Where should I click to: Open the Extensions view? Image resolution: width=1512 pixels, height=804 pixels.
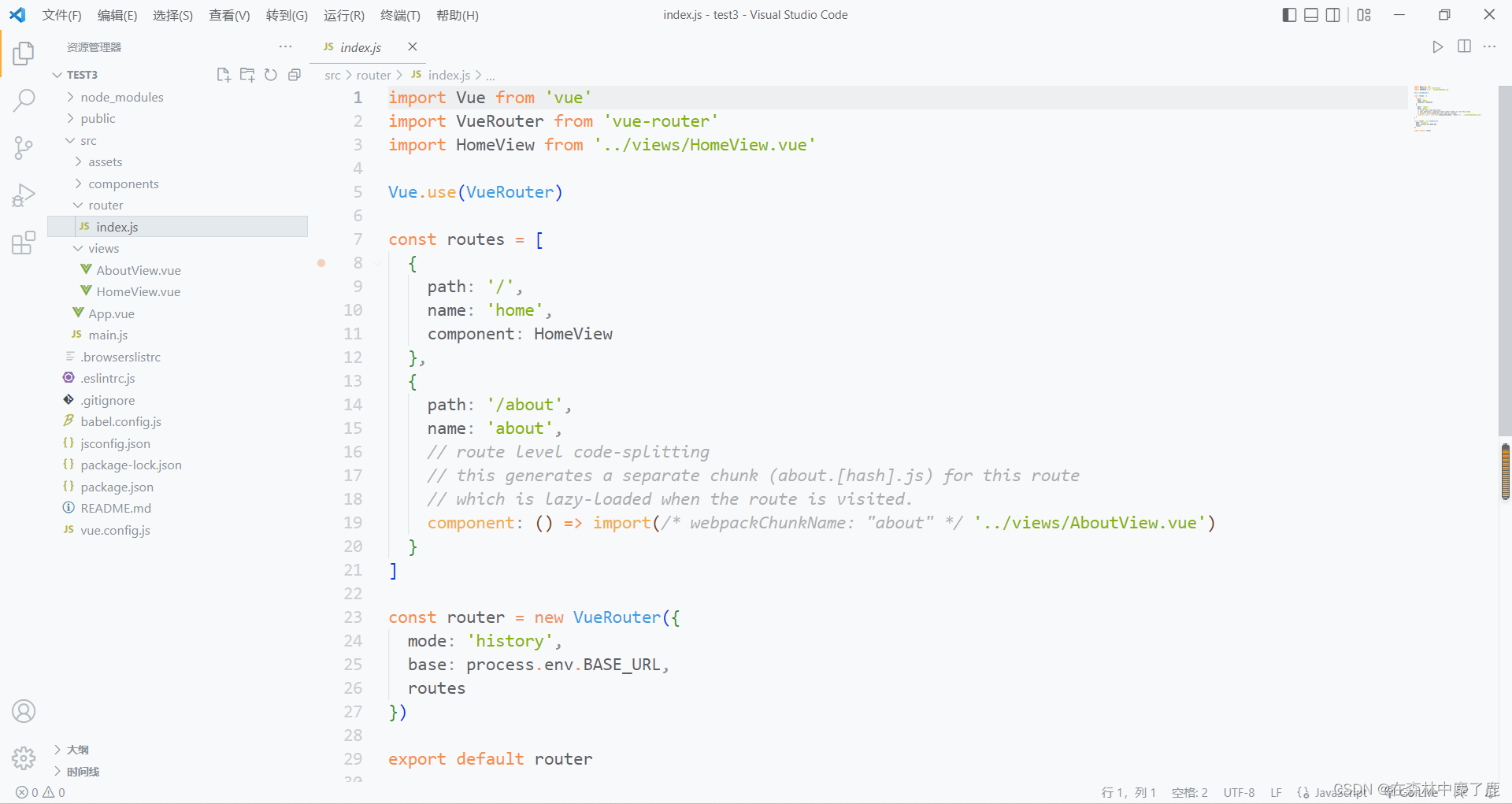24,243
